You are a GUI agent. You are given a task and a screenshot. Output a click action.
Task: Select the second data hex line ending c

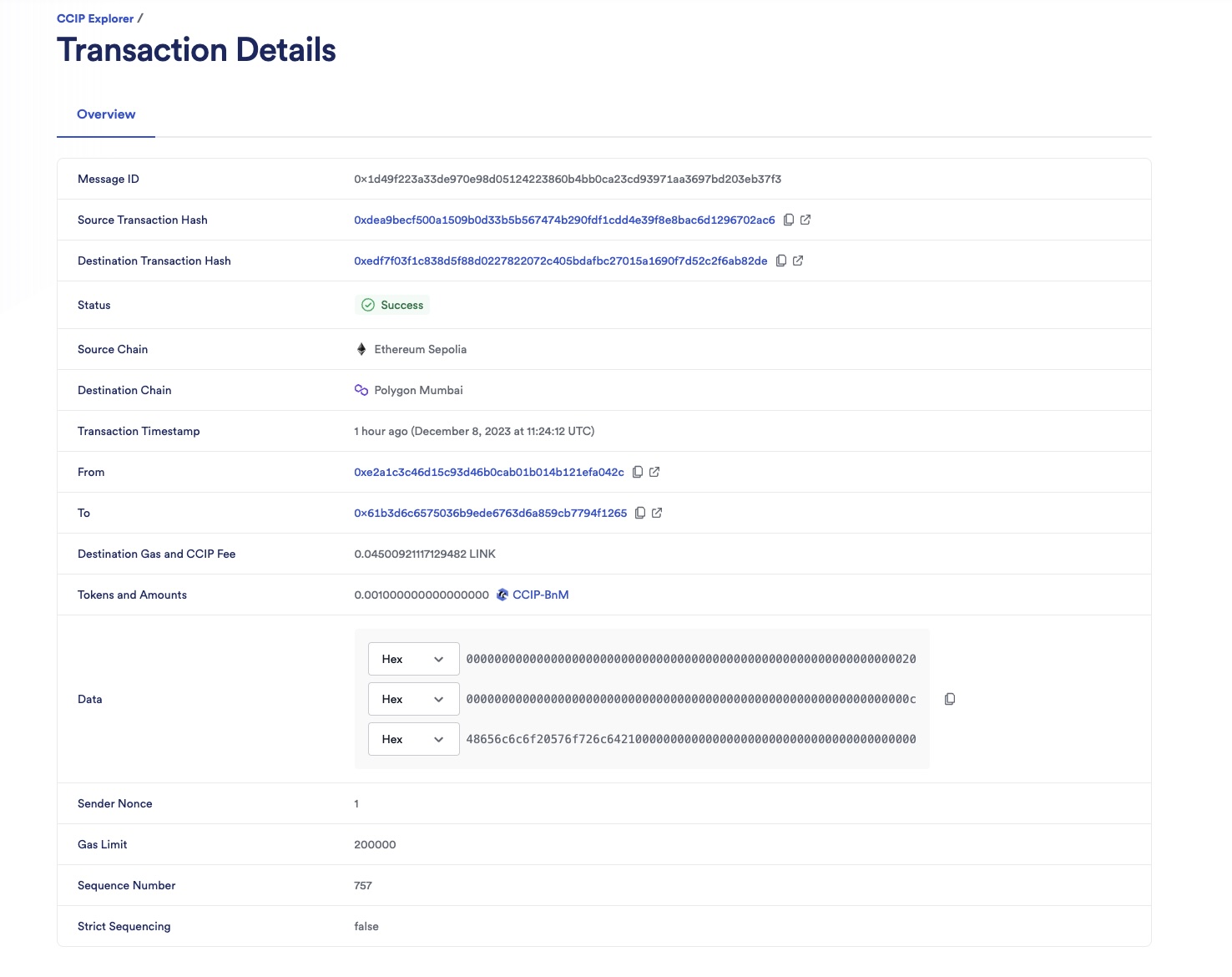(691, 699)
